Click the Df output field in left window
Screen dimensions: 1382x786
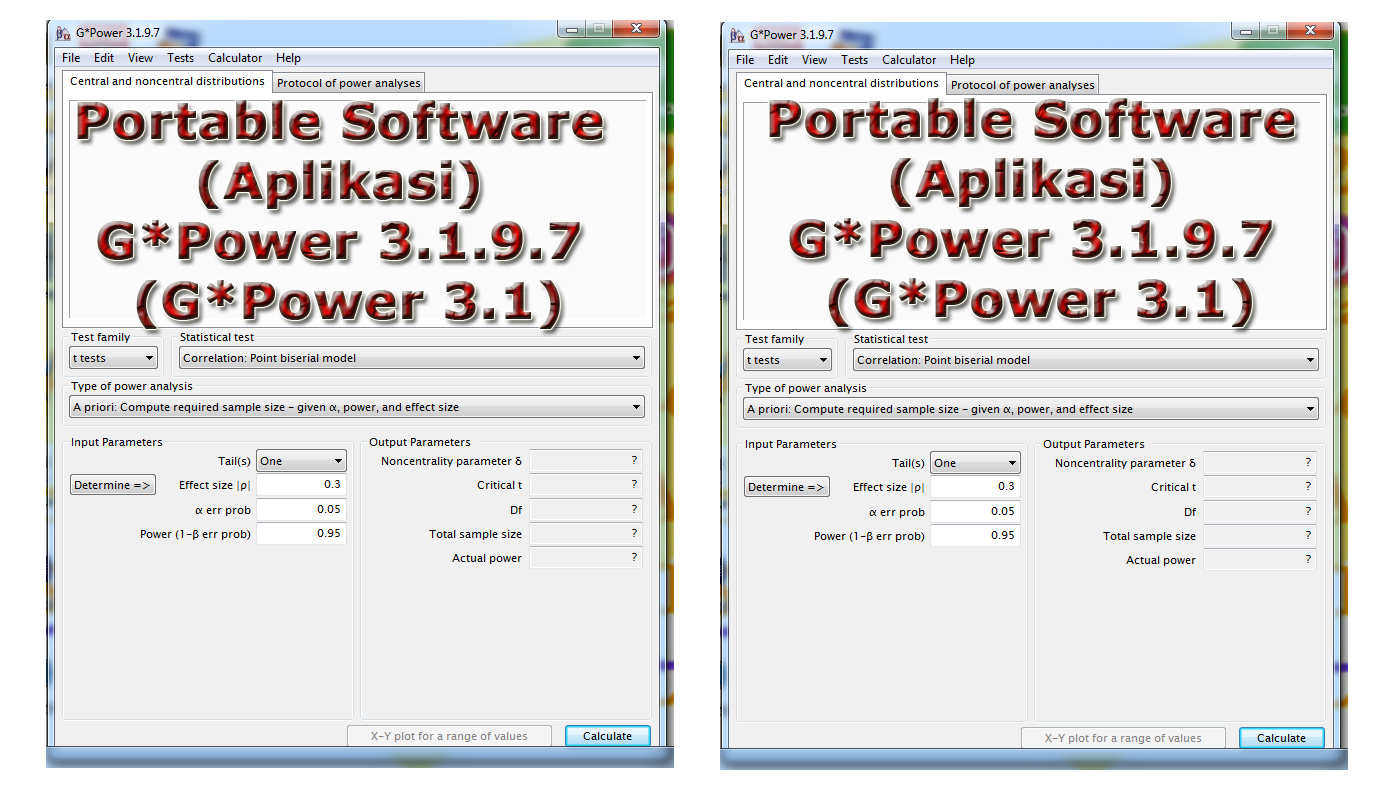tap(586, 509)
